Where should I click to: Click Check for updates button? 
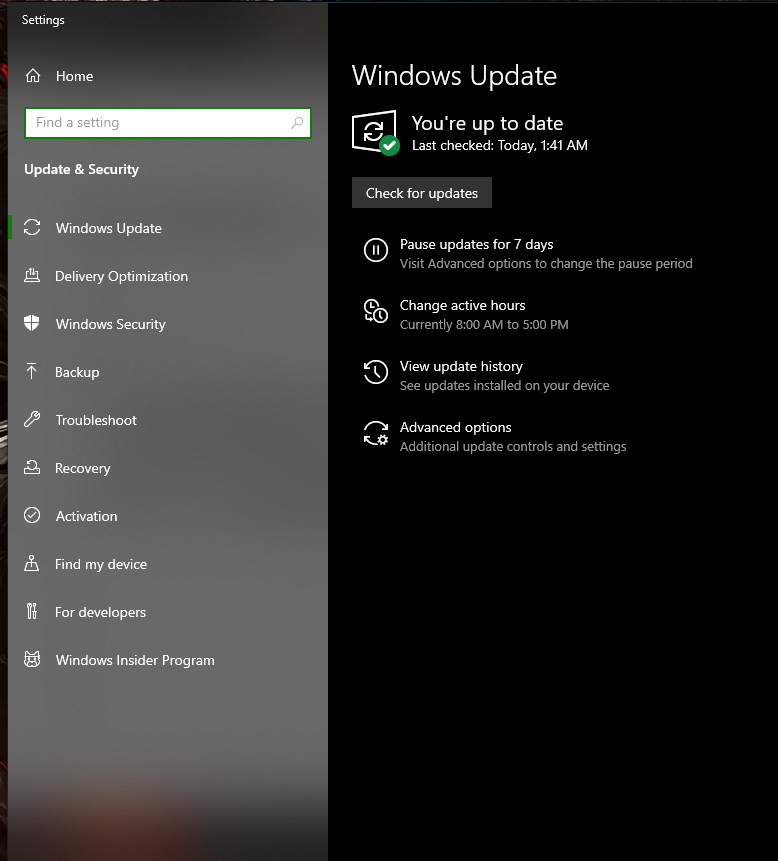point(422,193)
